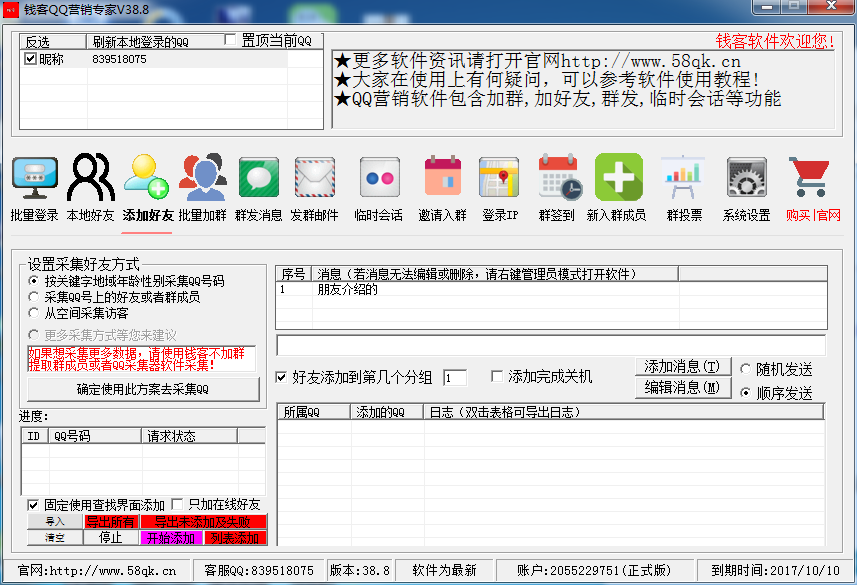Open the 邀请入群 invite to group icon
Viewport: 857px width, 585px height.
[x=443, y=176]
